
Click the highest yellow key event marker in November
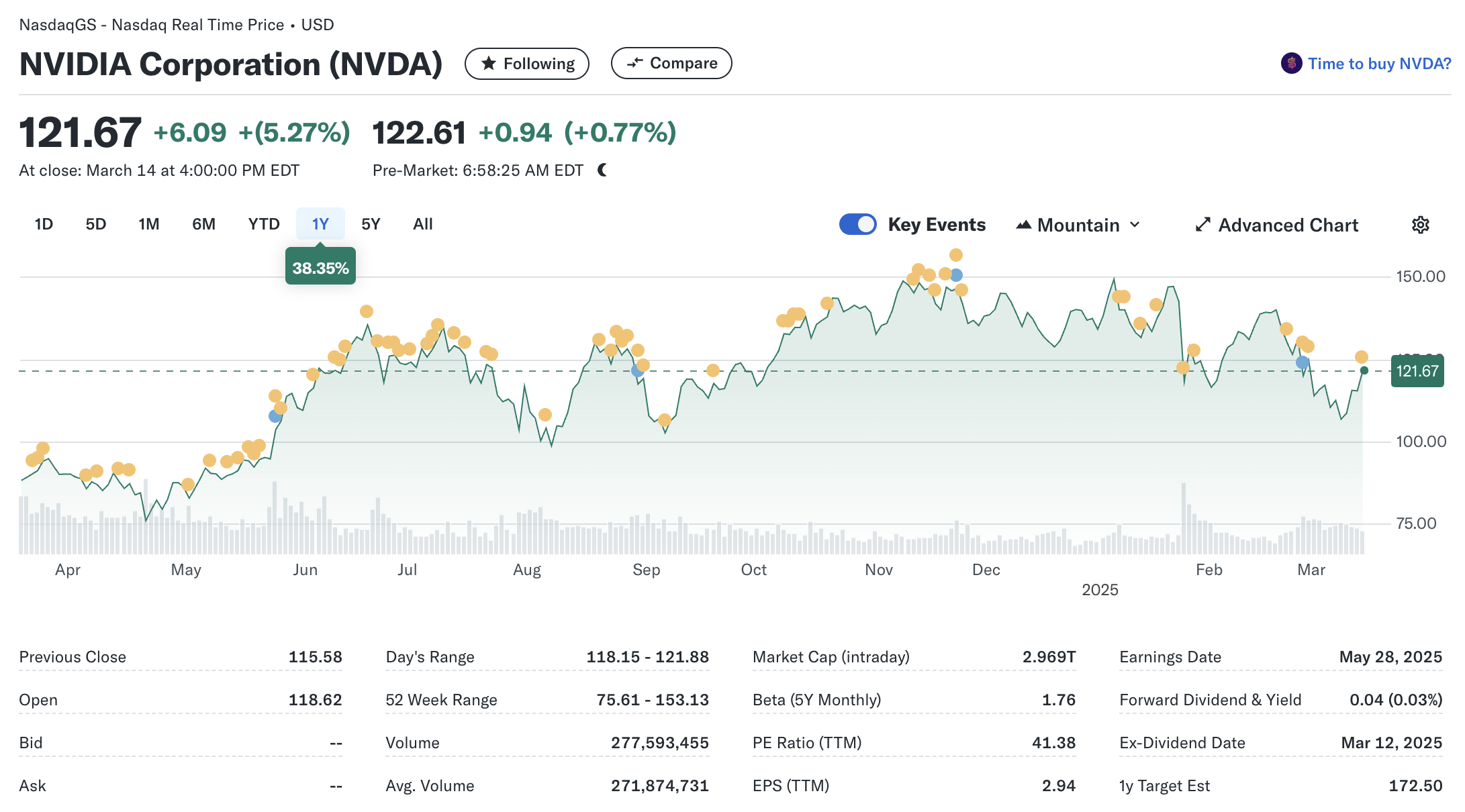[x=956, y=255]
